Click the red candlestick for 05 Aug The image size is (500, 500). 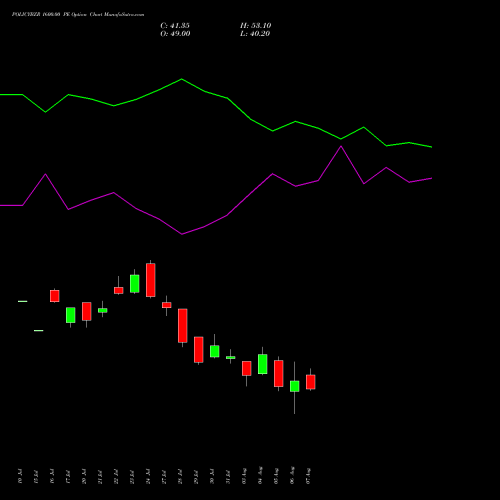point(279,373)
